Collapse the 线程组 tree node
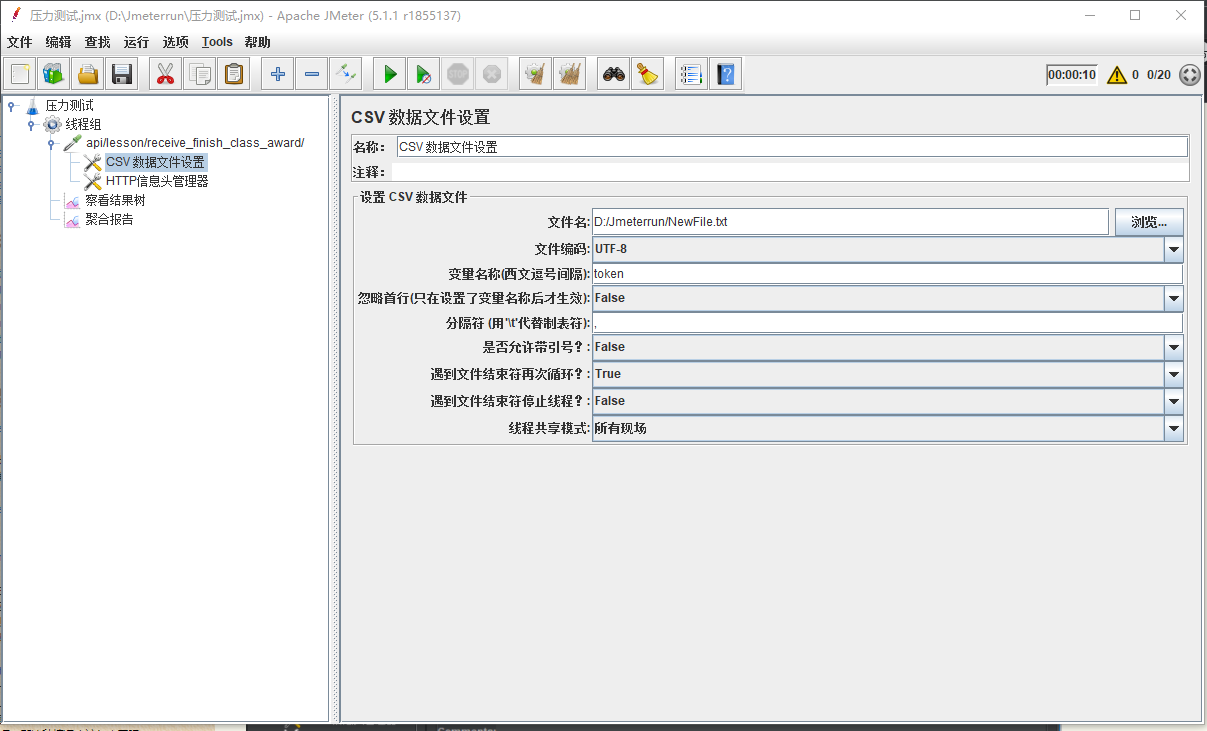This screenshot has height=731, width=1207. 31,124
